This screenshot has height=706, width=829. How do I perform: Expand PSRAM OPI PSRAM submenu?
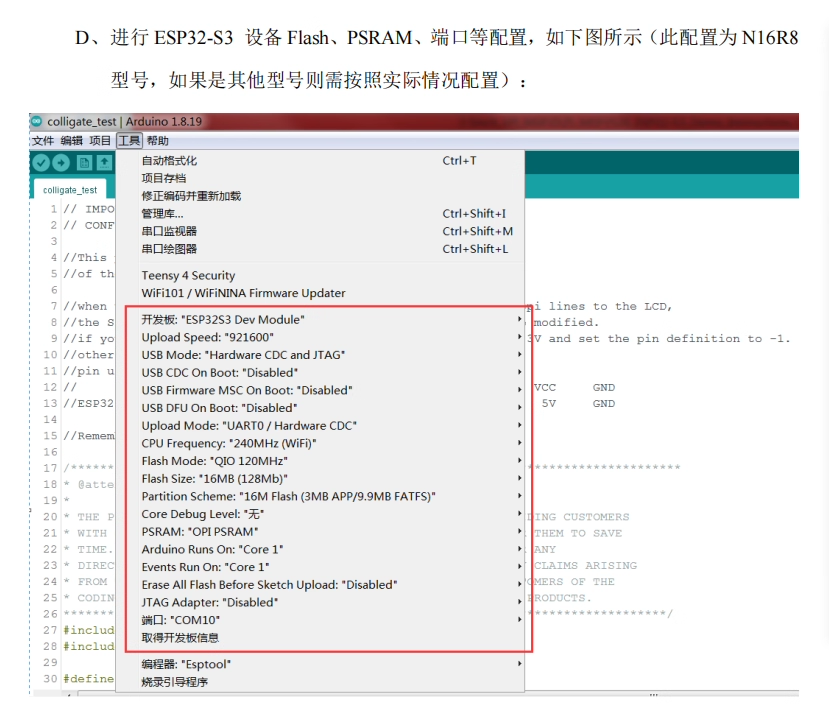[x=320, y=531]
